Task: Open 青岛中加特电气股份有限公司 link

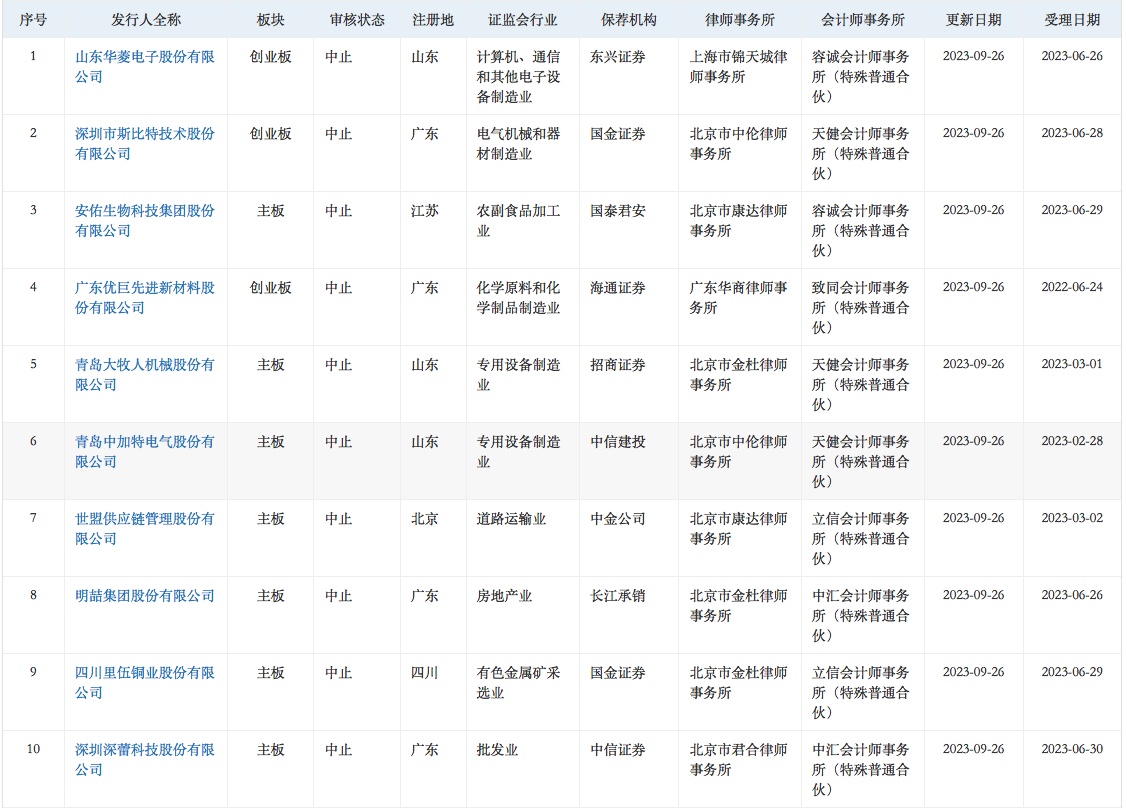Action: [144, 450]
